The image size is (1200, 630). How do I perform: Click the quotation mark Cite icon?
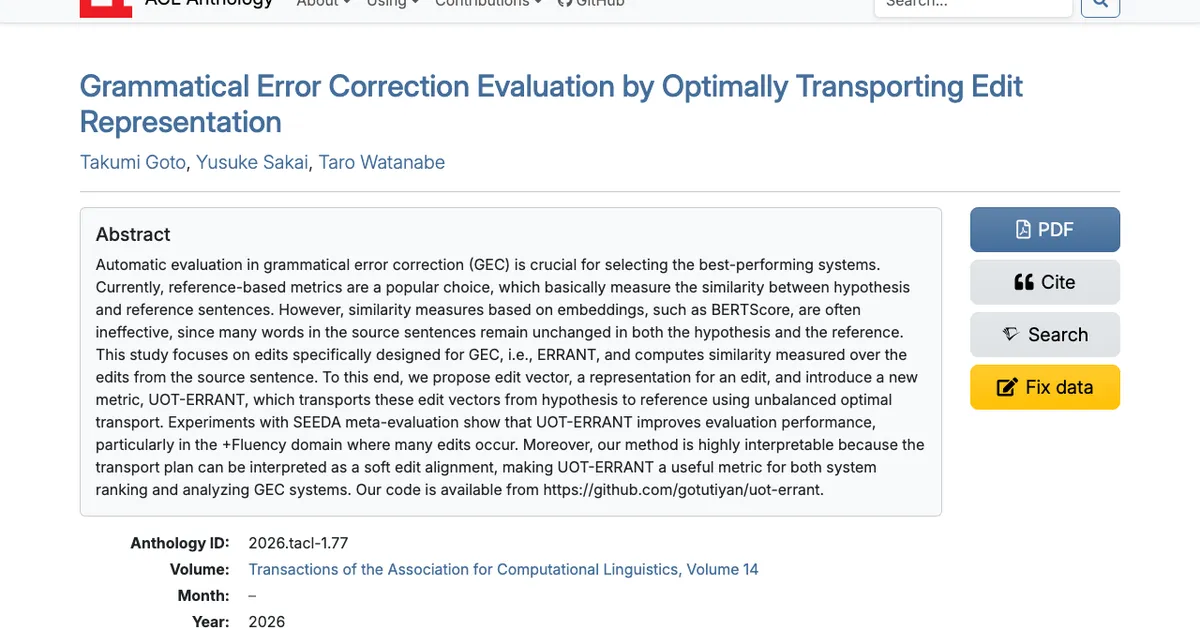pyautogui.click(x=1024, y=282)
